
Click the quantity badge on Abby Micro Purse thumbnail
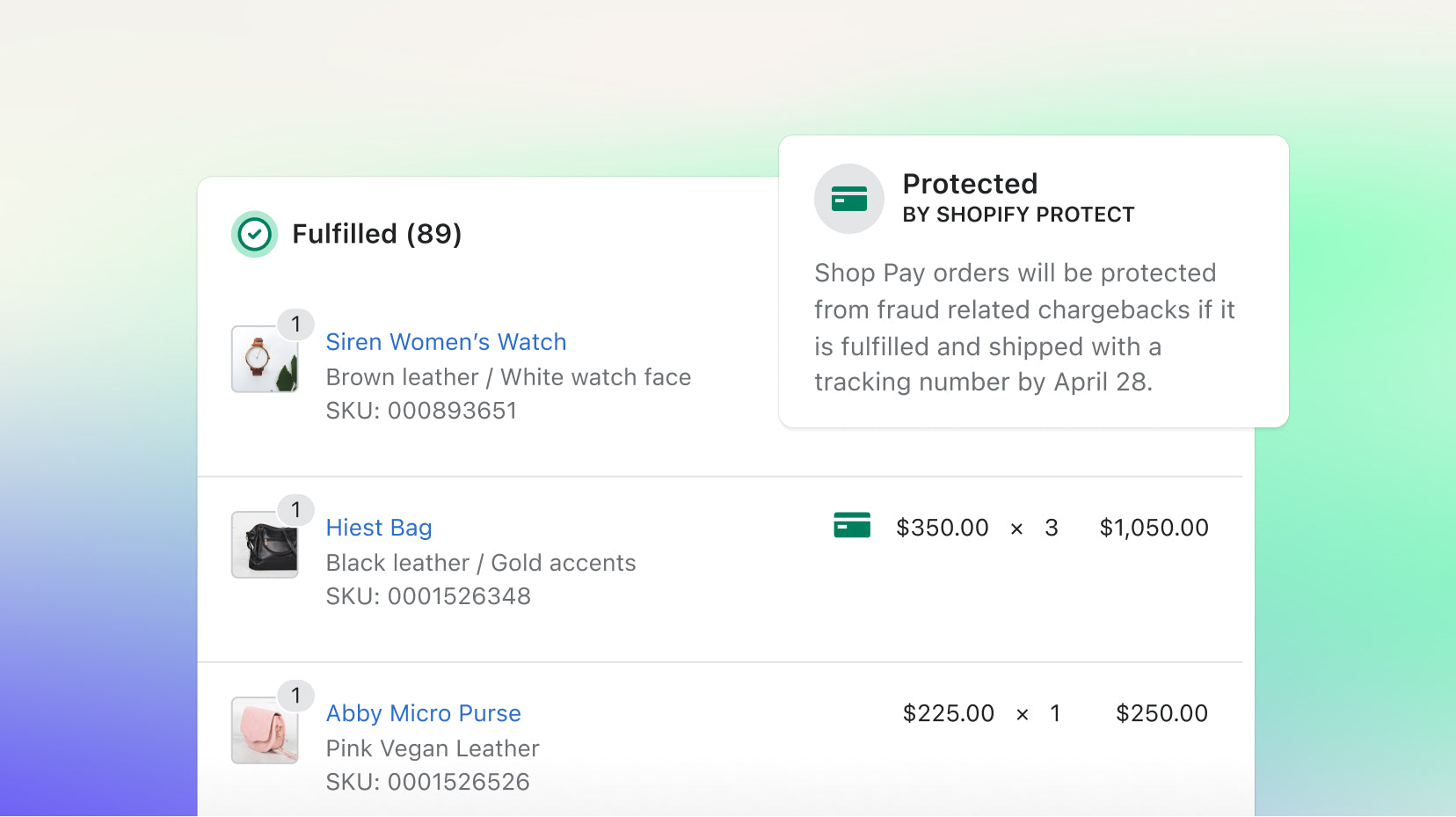[x=296, y=696]
